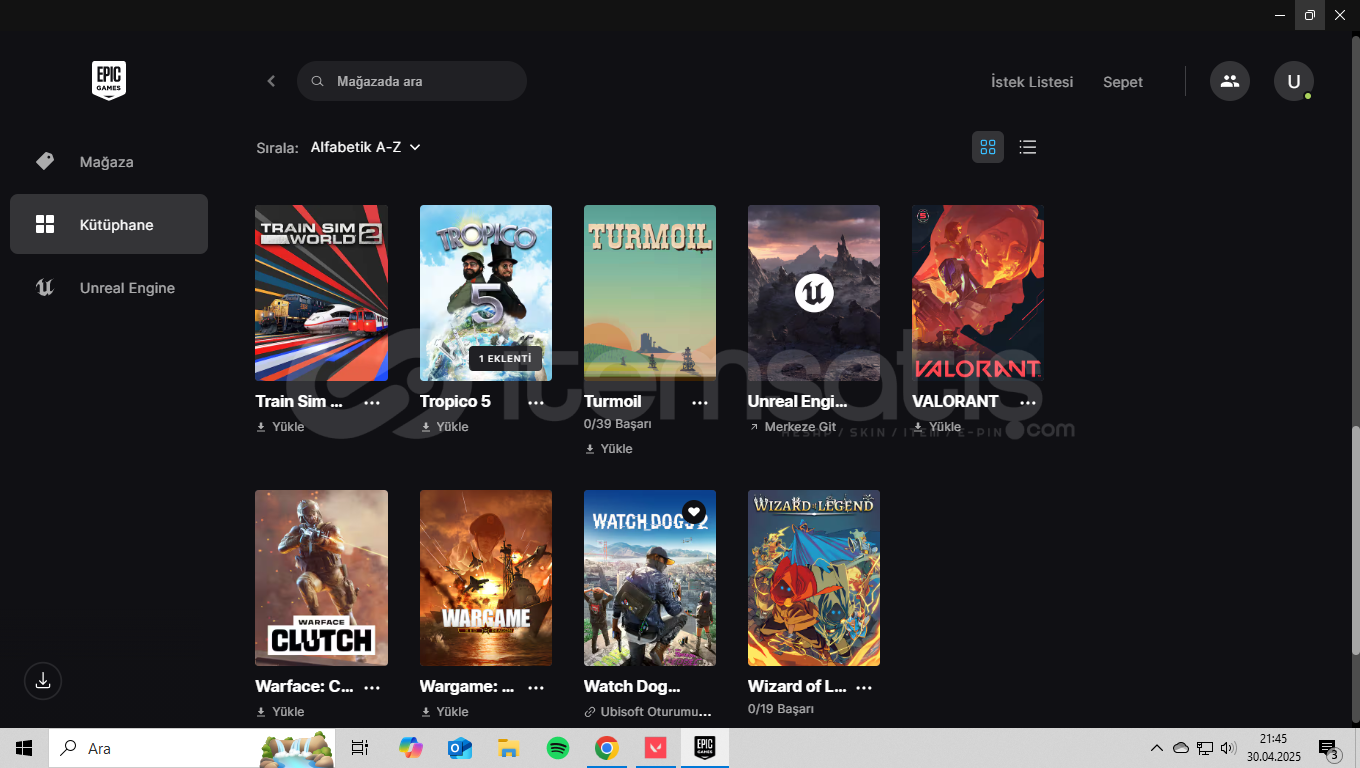1360x768 pixels.
Task: Open İstek Listesi wishlist link
Action: 1031,82
